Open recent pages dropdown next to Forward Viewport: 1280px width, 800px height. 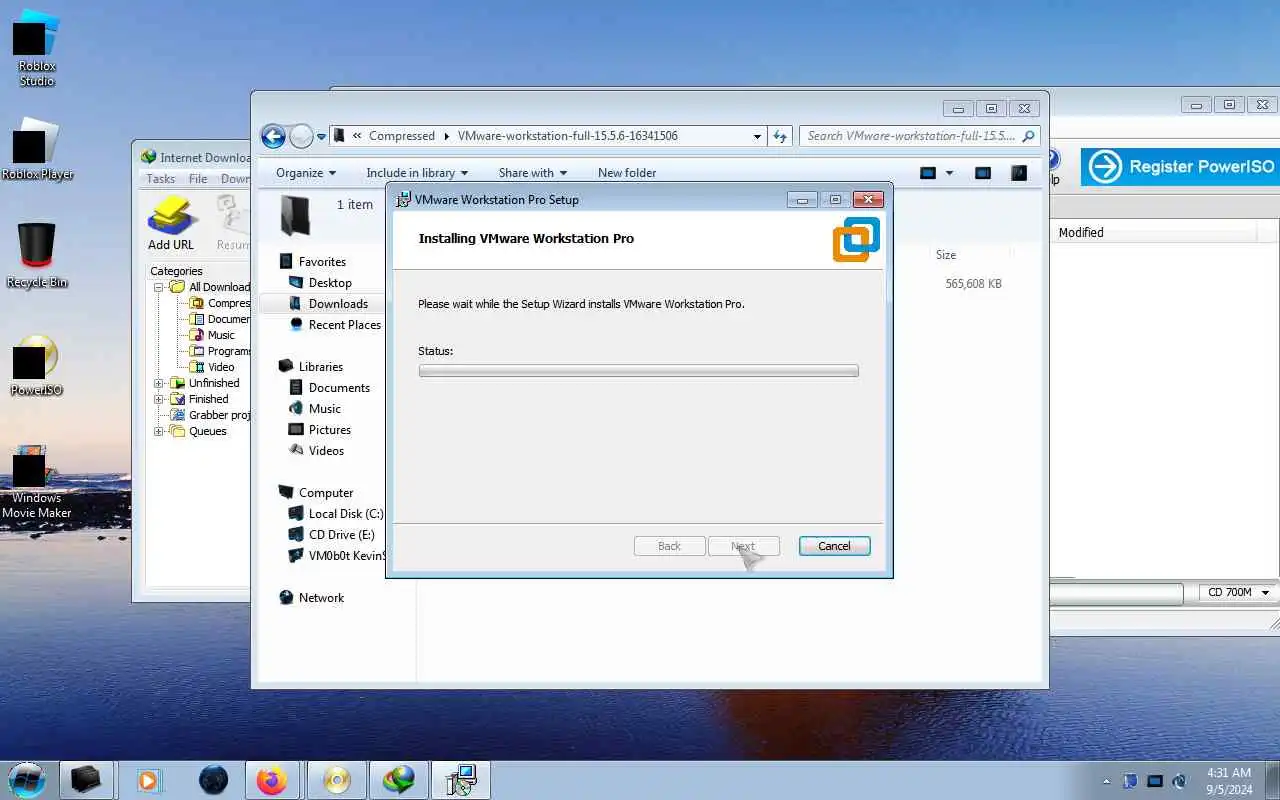(x=321, y=136)
